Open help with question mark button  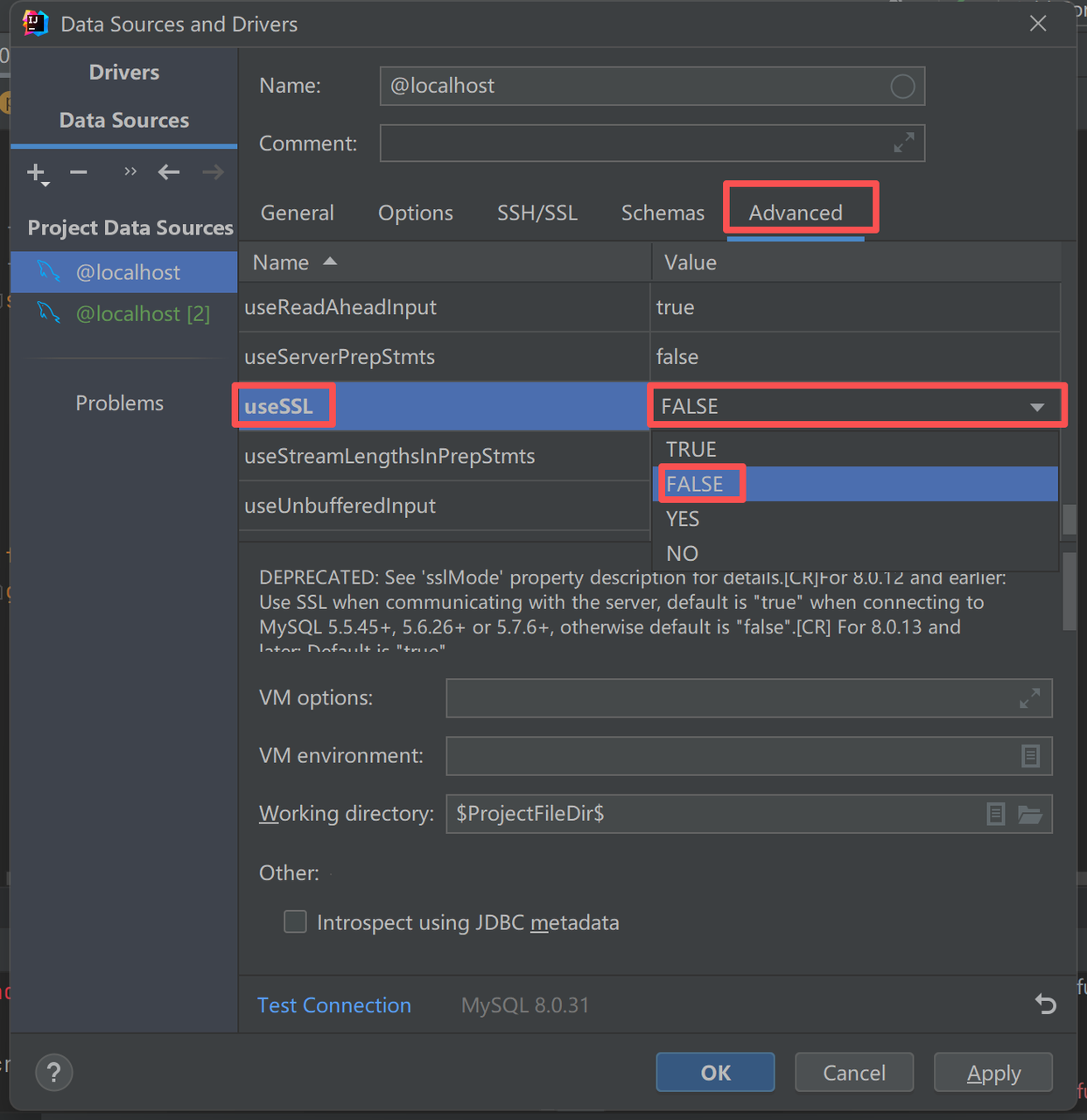tap(53, 1072)
